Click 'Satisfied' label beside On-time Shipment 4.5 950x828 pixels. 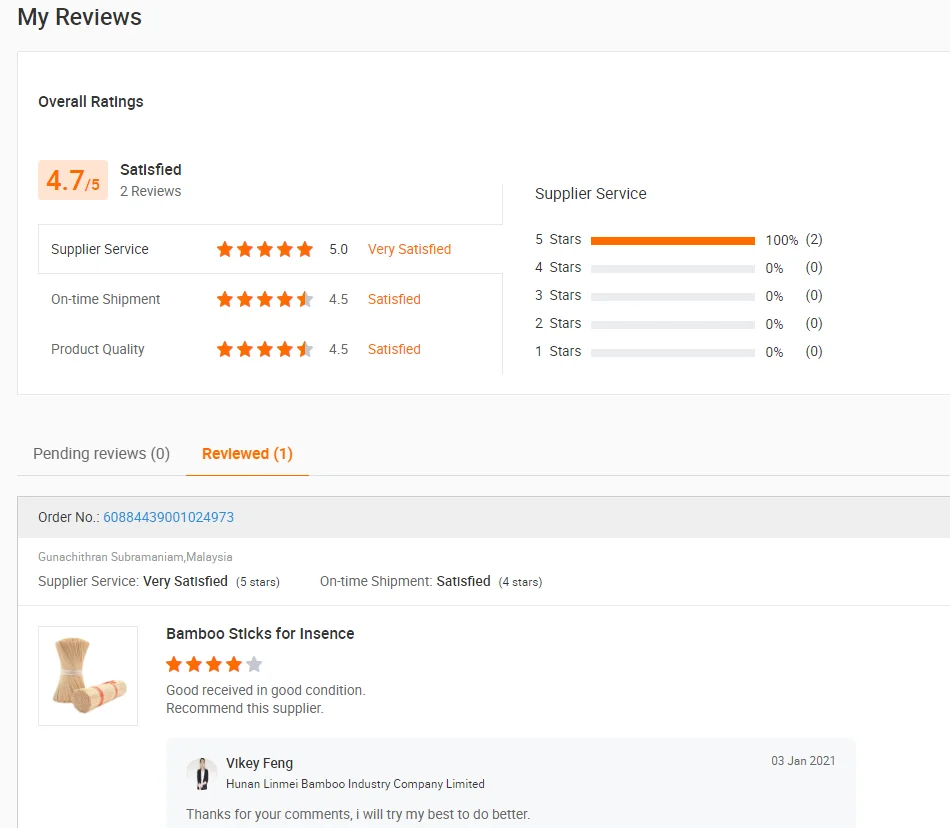(x=394, y=299)
